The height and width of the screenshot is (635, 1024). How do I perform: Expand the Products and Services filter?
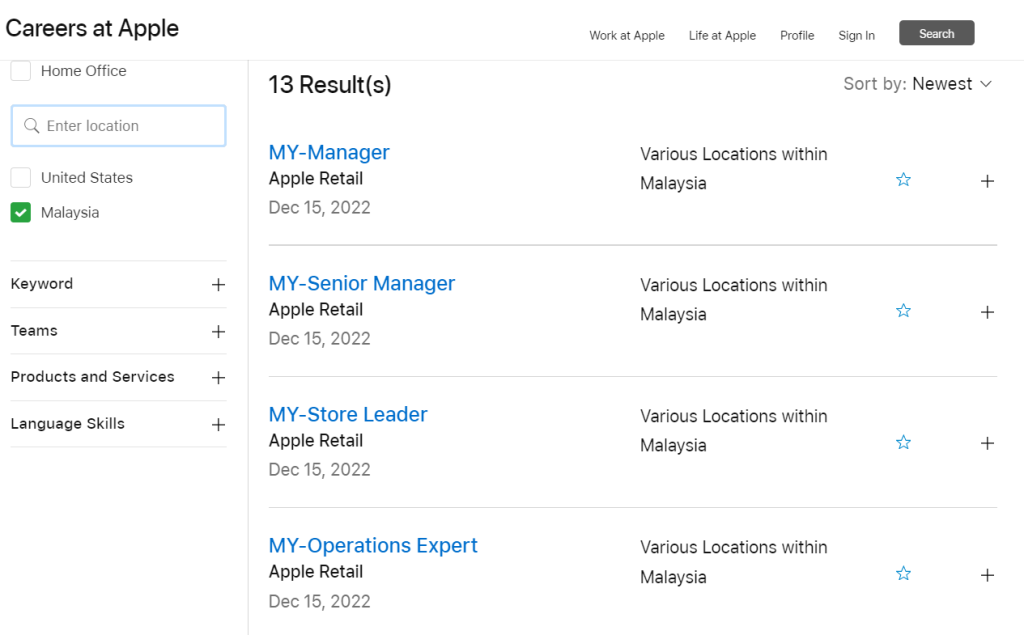click(x=218, y=378)
